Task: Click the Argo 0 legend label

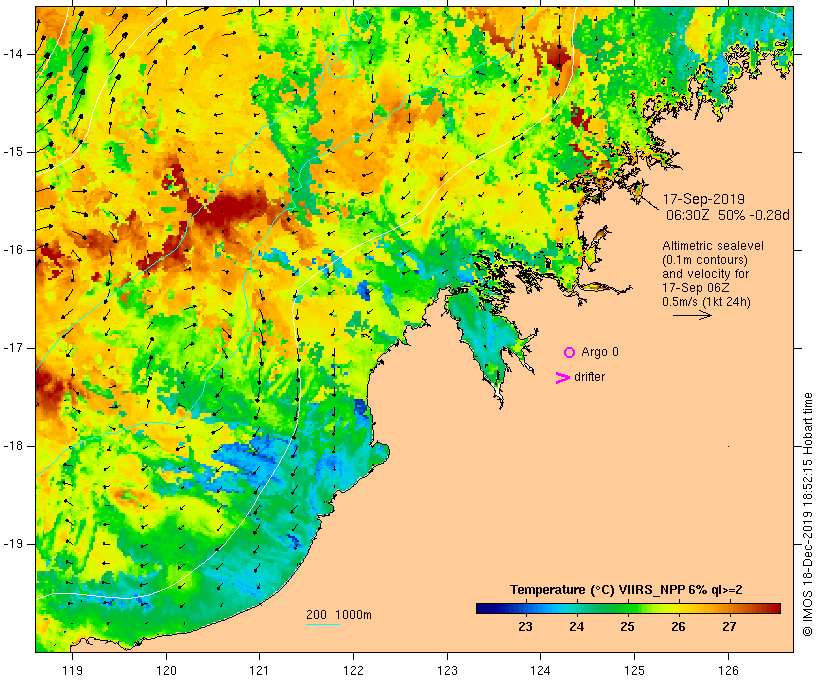Action: (x=600, y=352)
